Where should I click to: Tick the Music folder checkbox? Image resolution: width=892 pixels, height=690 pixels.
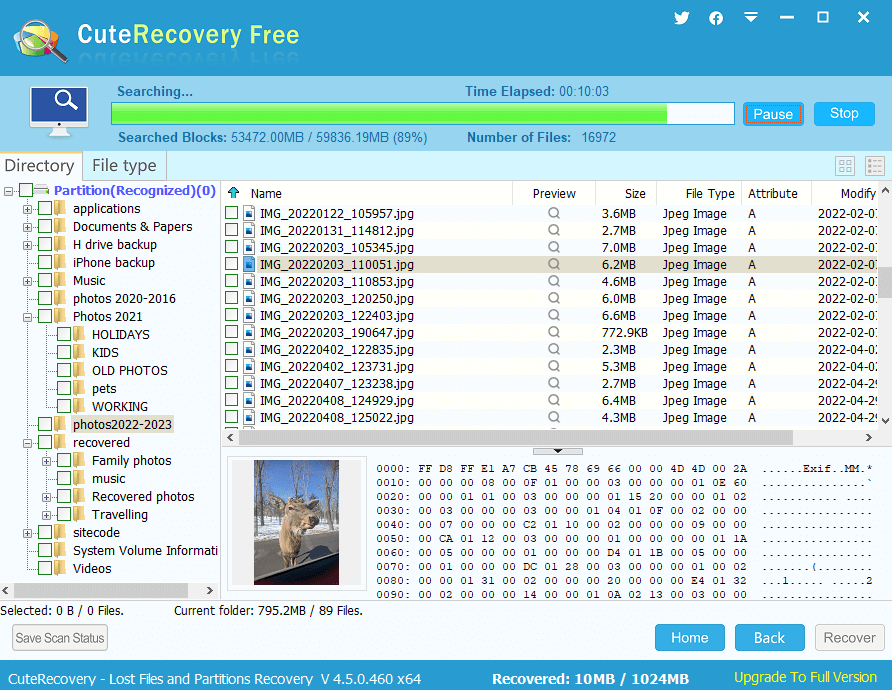[44, 281]
